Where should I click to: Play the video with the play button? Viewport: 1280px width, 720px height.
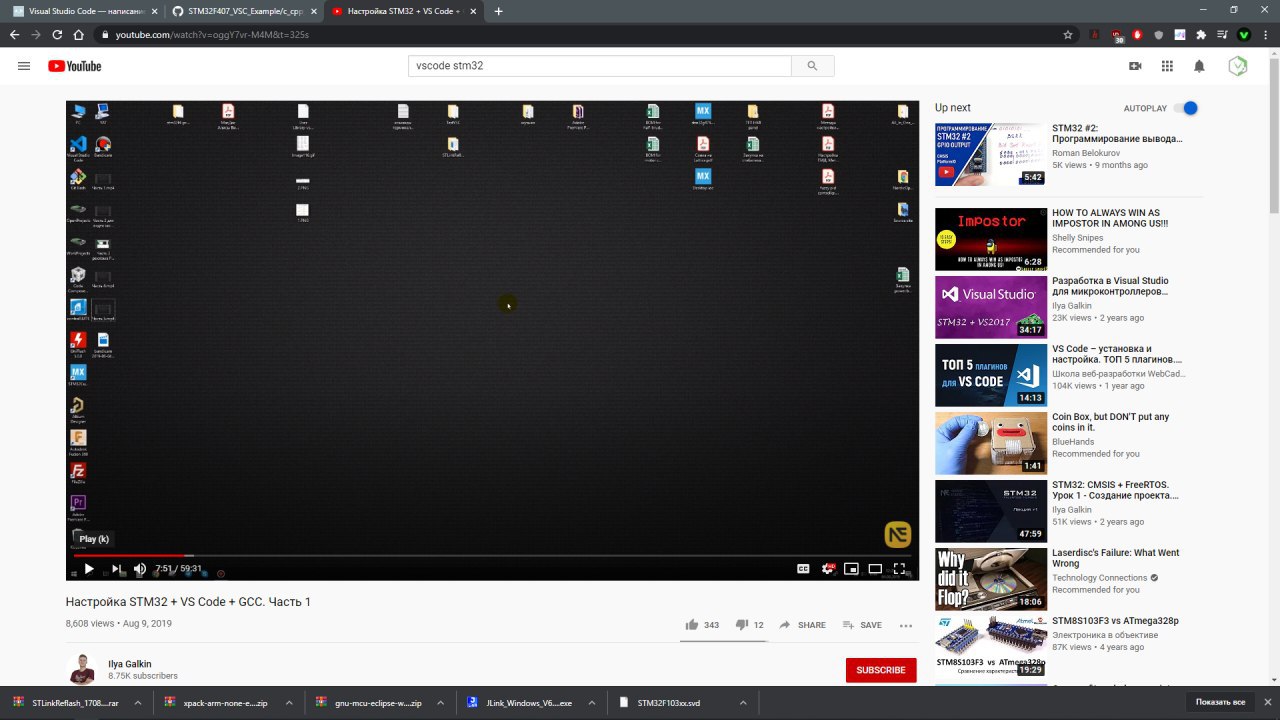89,569
